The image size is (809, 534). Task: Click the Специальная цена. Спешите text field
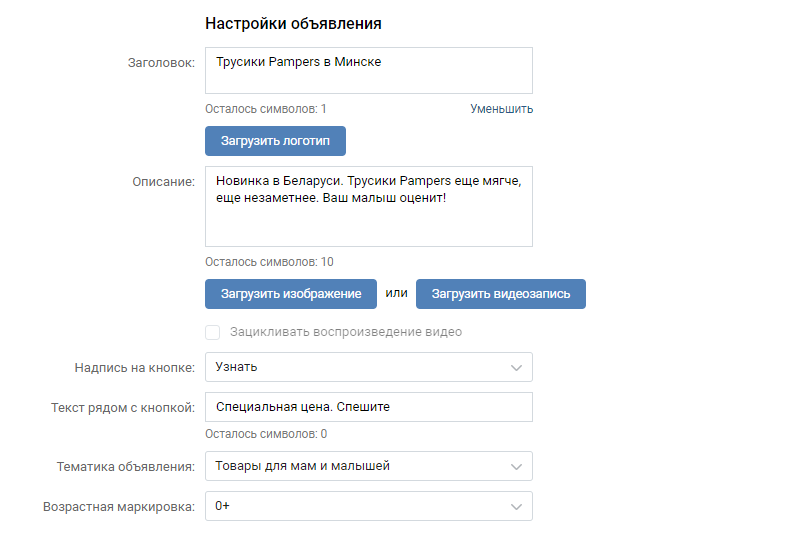(x=368, y=407)
